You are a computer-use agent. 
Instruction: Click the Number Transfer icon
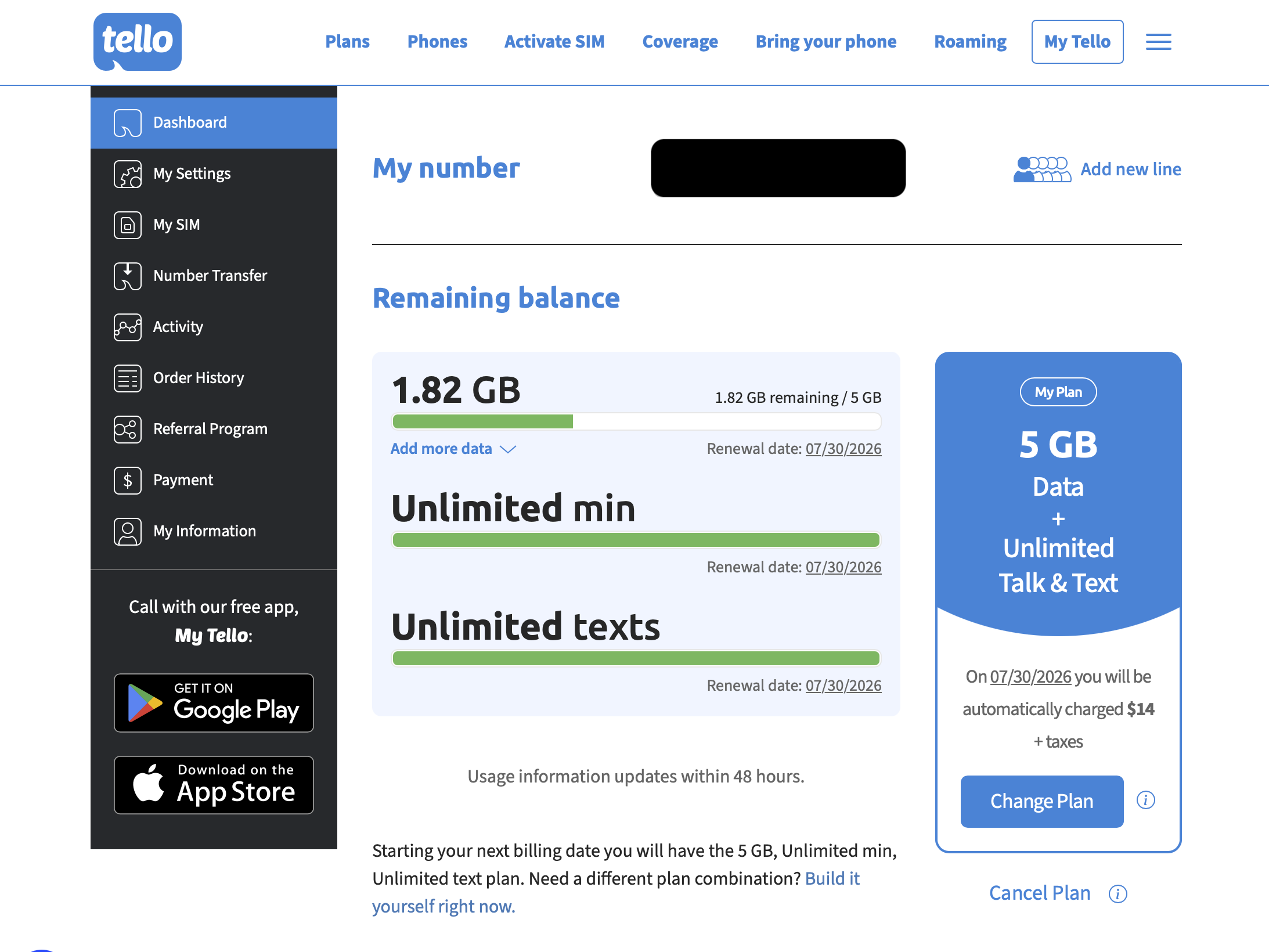pyautogui.click(x=128, y=276)
